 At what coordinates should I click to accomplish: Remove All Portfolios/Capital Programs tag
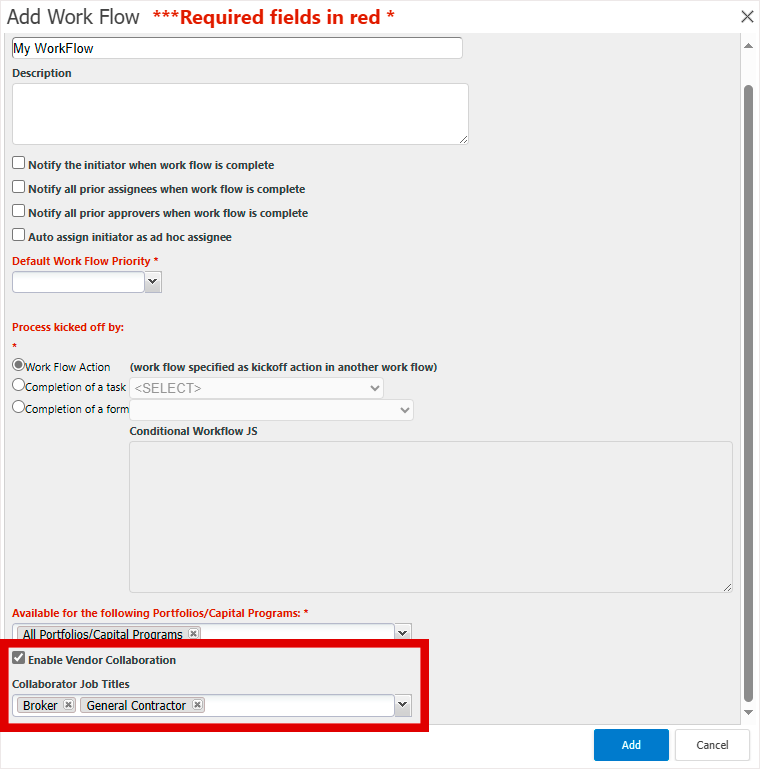tap(194, 633)
